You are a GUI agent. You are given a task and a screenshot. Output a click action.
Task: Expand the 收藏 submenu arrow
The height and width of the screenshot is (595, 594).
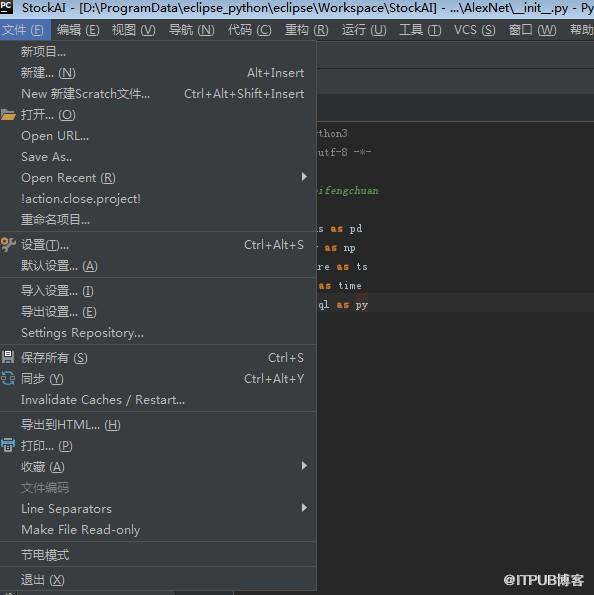click(304, 466)
